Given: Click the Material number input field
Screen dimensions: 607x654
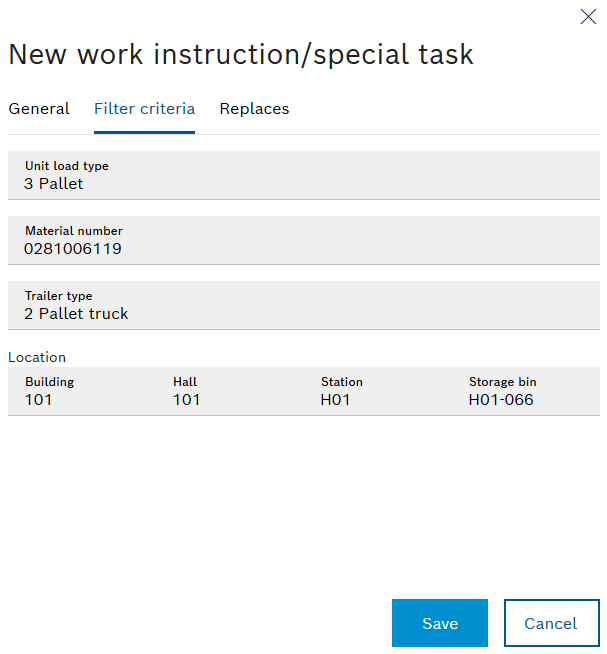Looking at the screenshot, I should click(304, 240).
